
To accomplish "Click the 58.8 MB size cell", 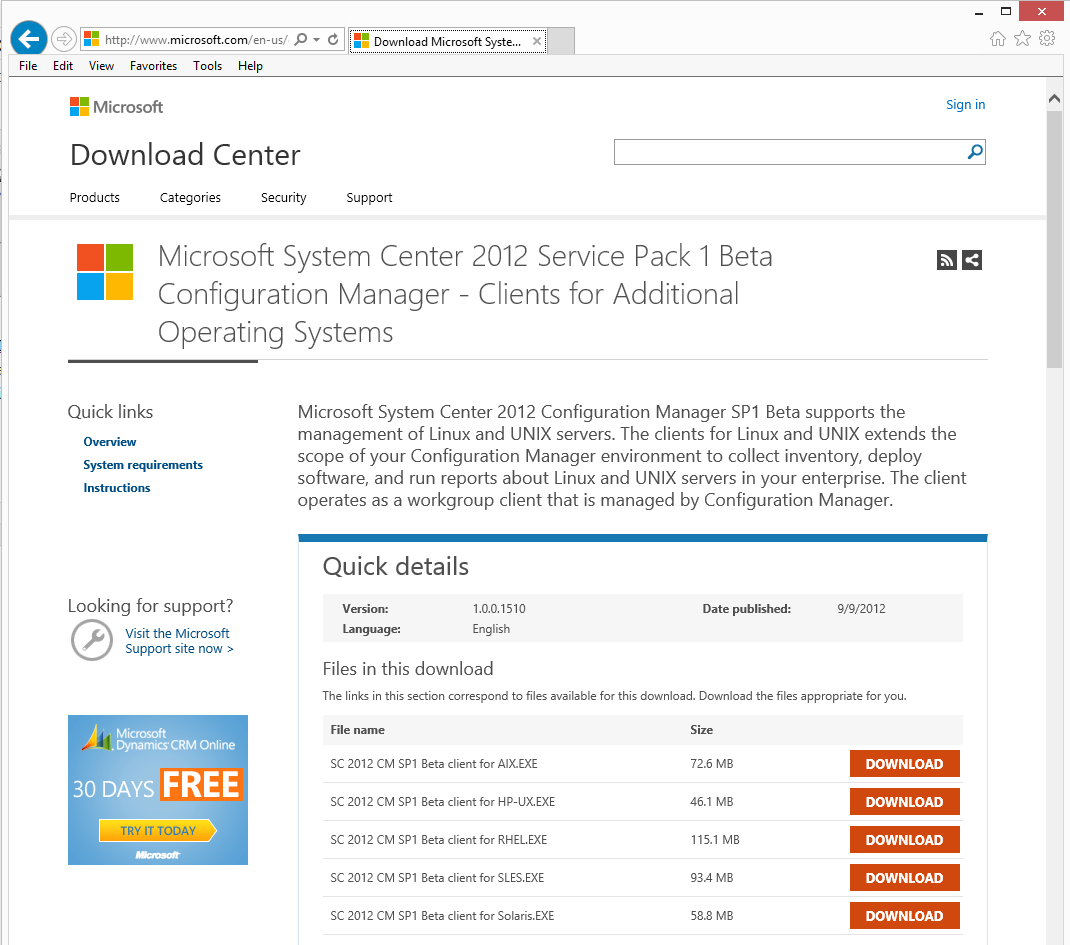I will (712, 916).
